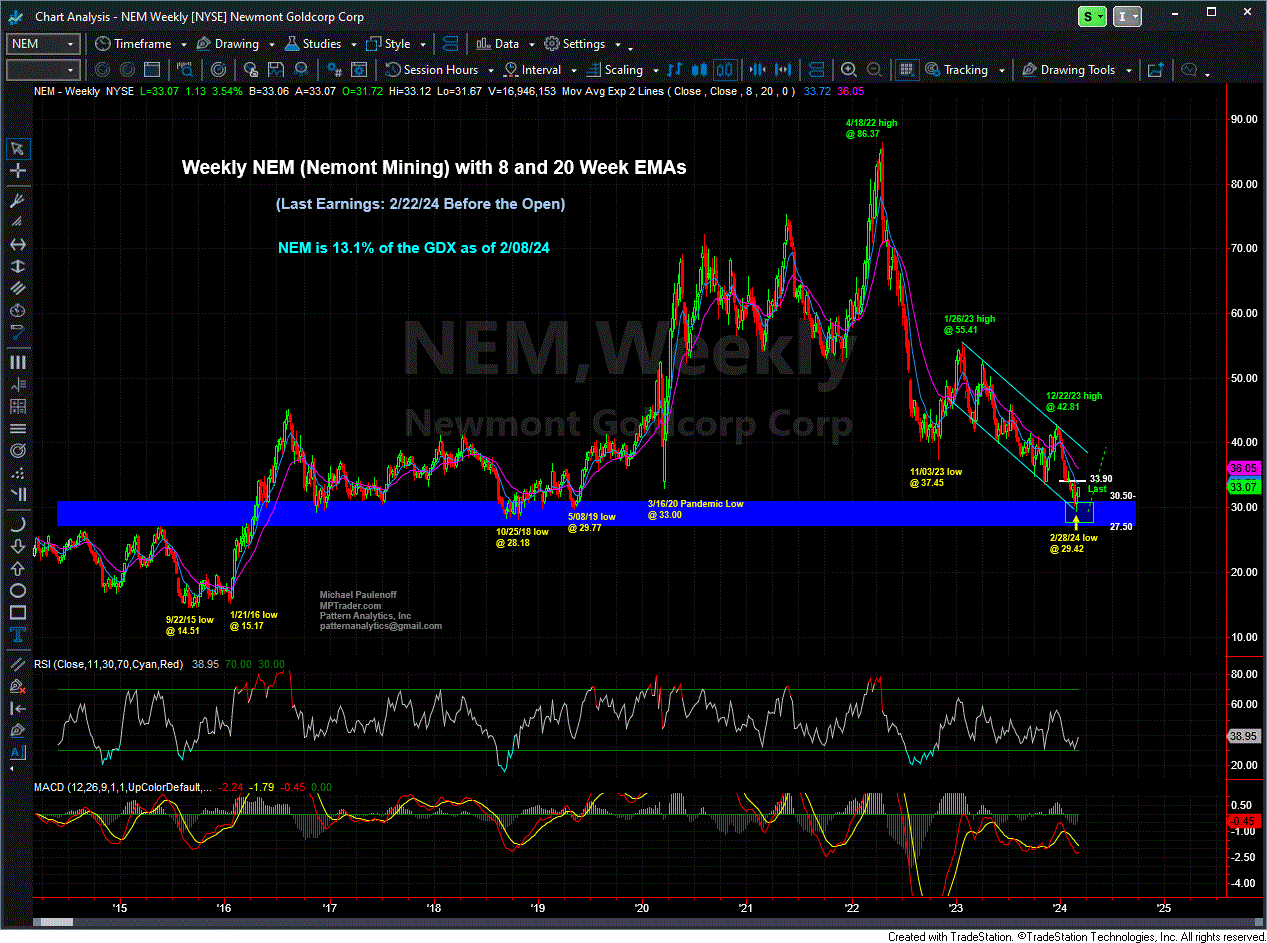
Task: Click the 3/16/20 Pandemic Low label
Action: click(696, 509)
